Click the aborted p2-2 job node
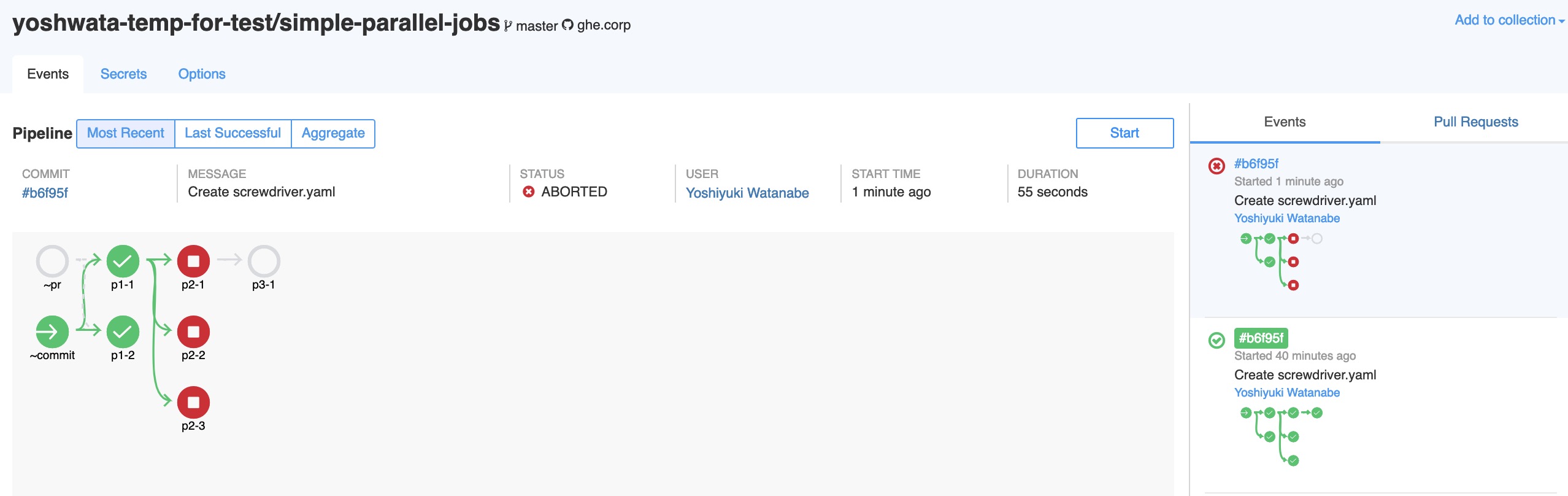 pos(193,332)
